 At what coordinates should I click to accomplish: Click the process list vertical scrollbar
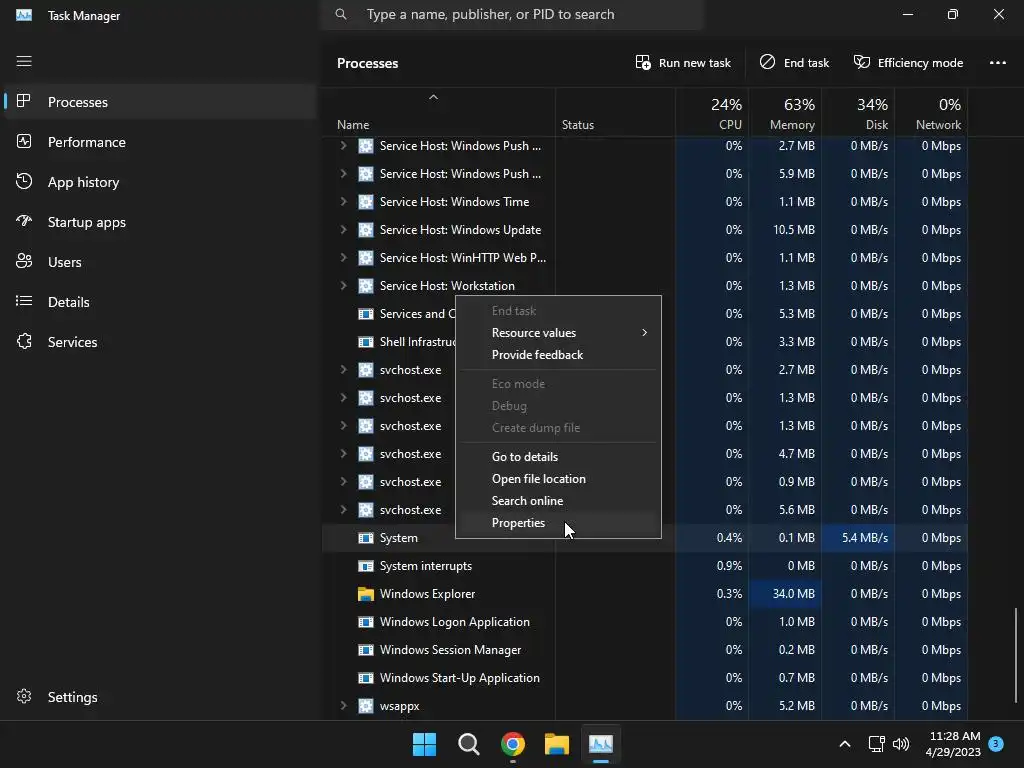tap(1016, 655)
